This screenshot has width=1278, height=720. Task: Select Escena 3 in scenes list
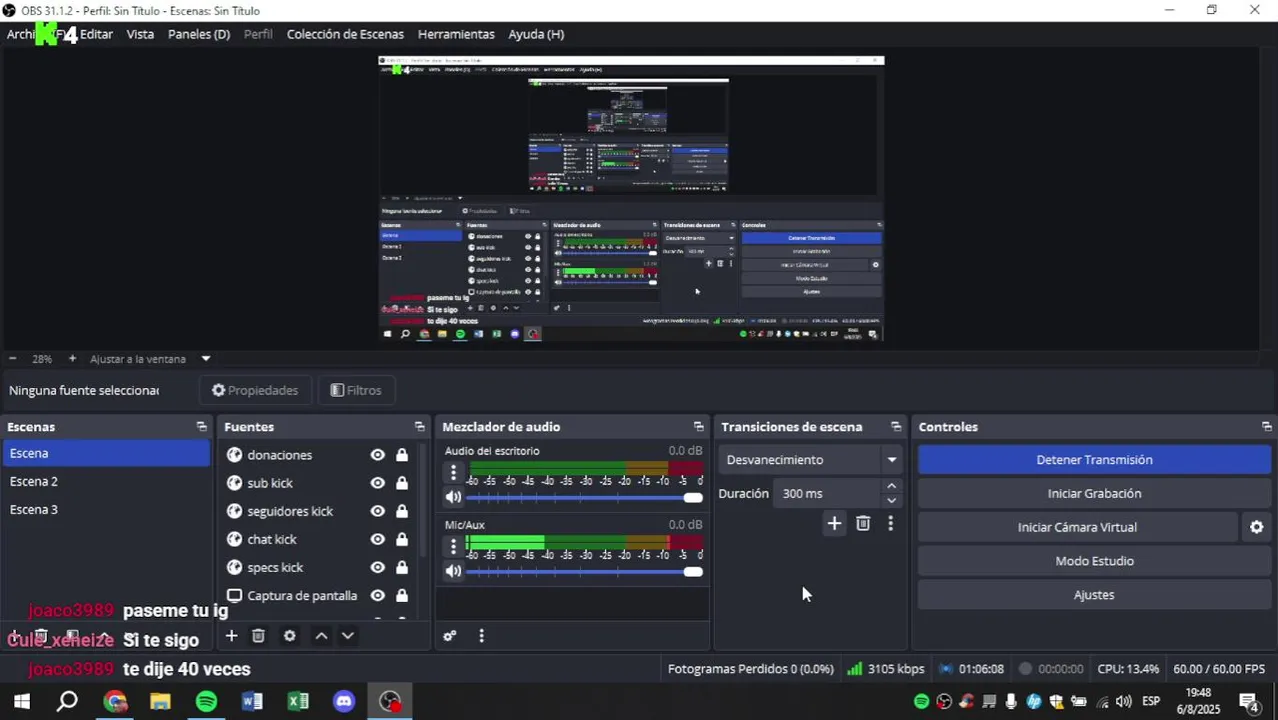(x=106, y=509)
